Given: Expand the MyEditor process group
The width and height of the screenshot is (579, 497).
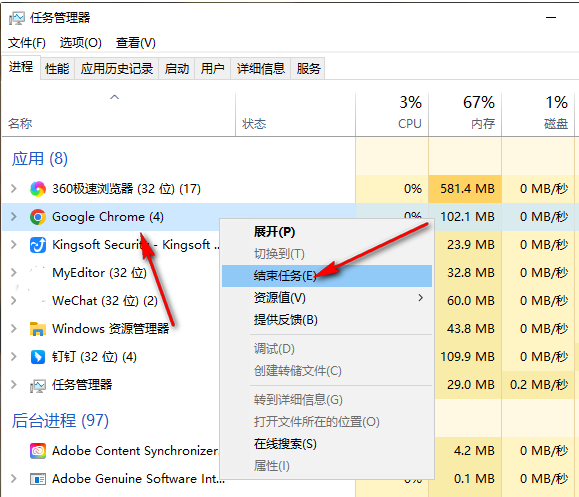Looking at the screenshot, I should [14, 273].
